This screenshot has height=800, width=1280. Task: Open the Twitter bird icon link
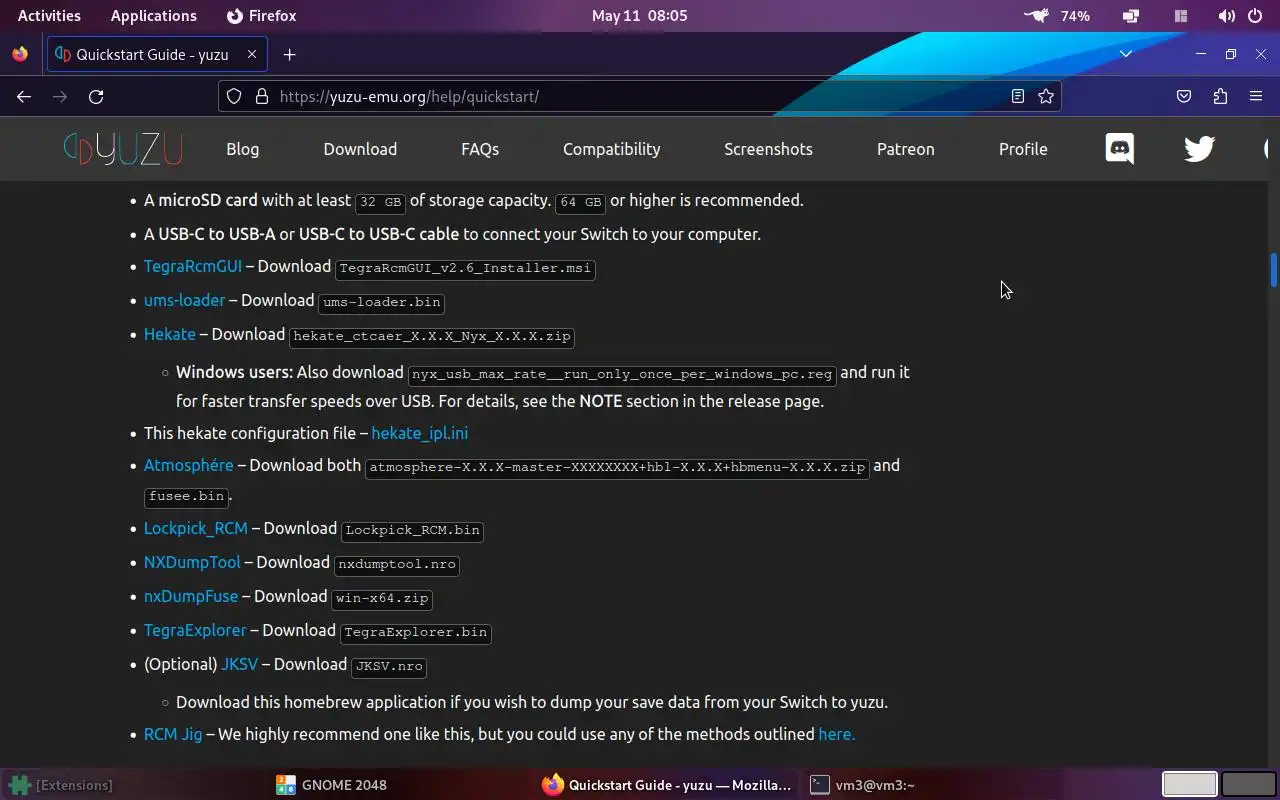point(1199,149)
